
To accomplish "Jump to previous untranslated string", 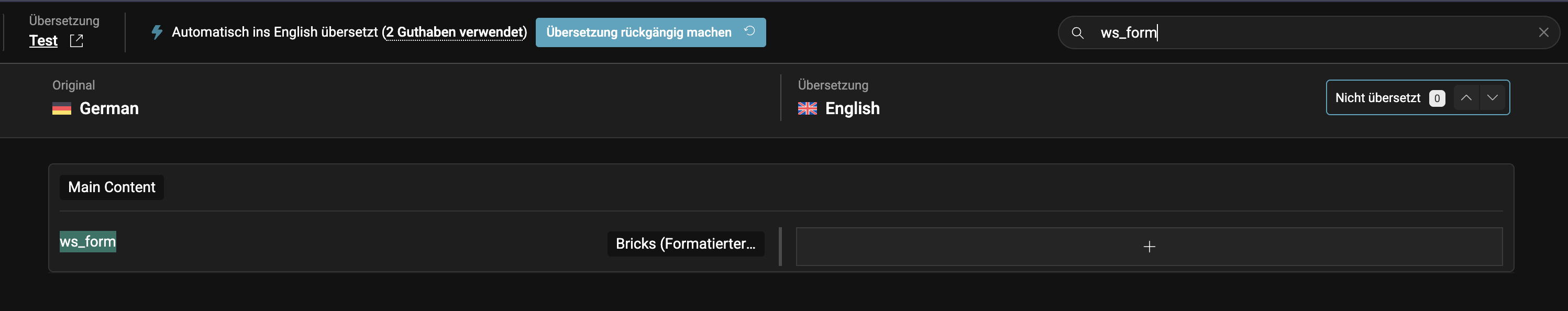I will point(1466,97).
